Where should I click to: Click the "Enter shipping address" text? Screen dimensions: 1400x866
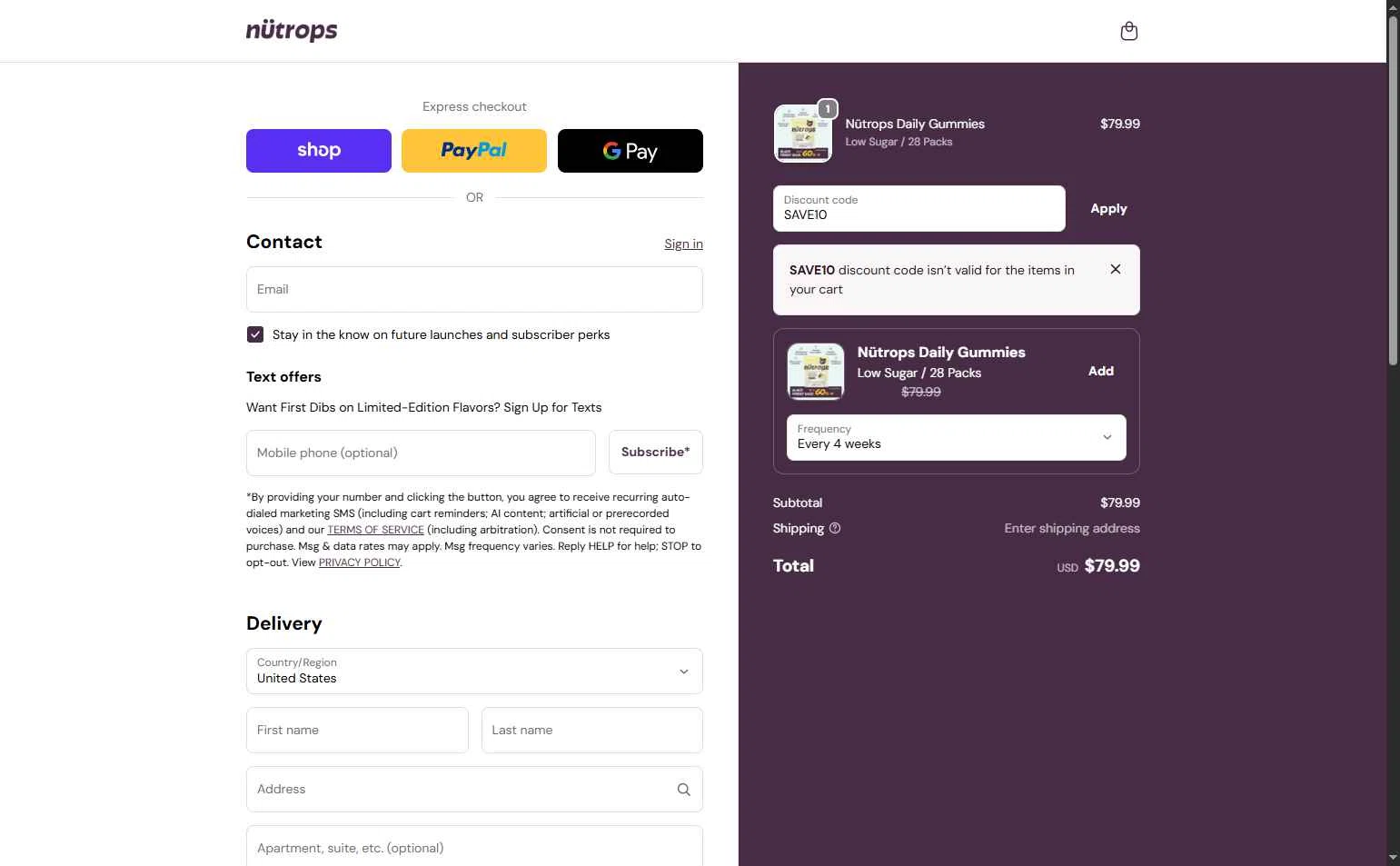pos(1072,528)
